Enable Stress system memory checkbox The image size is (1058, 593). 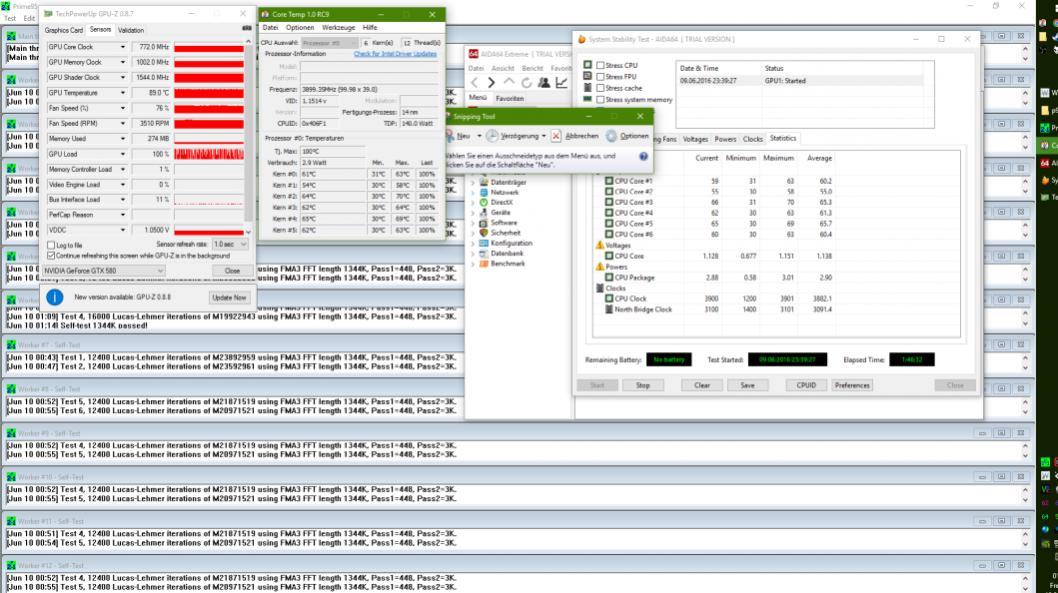(x=600, y=100)
